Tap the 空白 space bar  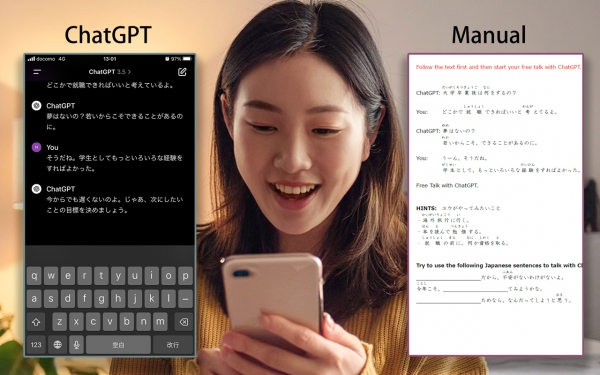tap(118, 345)
